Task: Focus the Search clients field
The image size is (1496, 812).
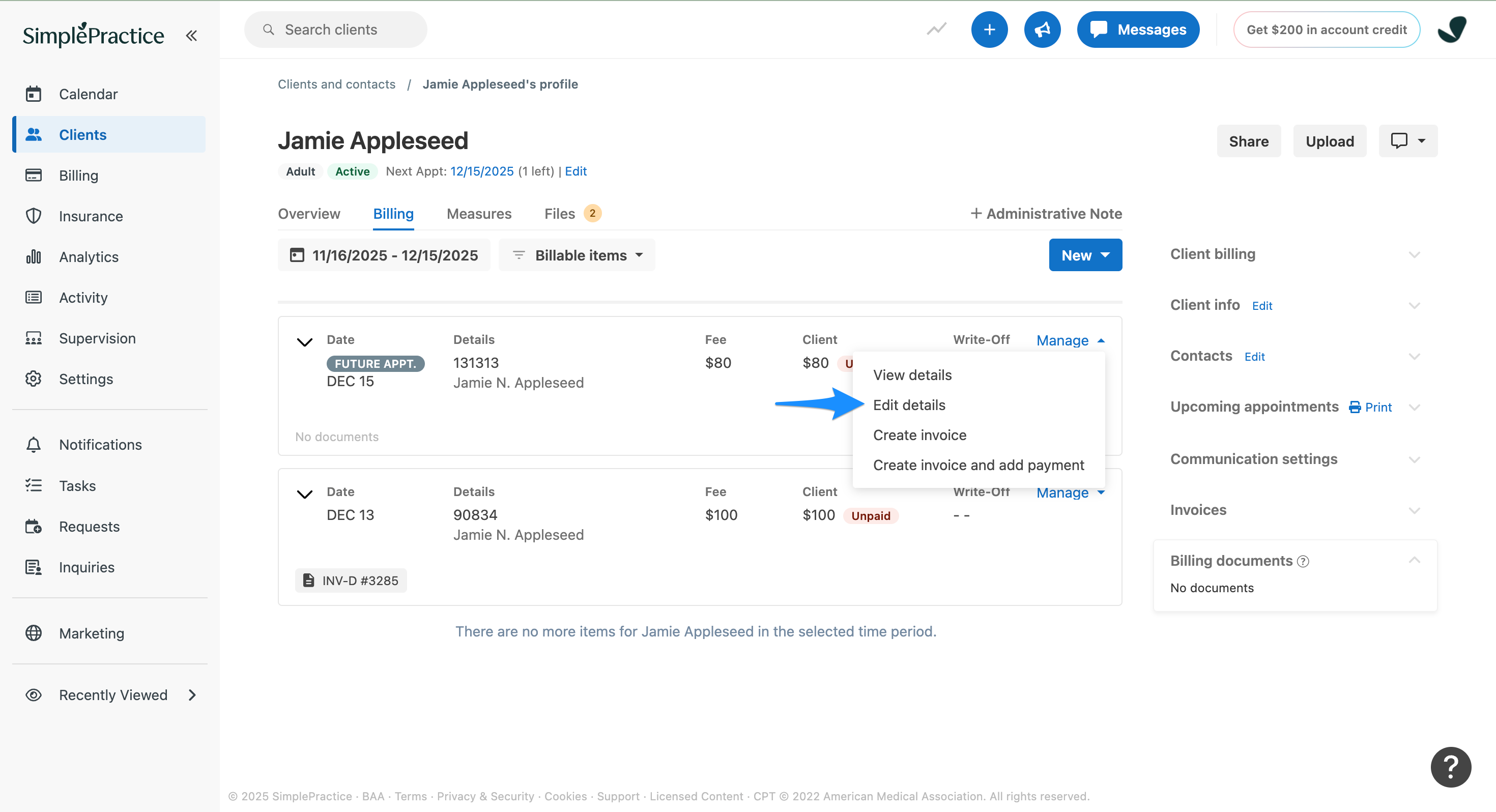Action: 336,29
